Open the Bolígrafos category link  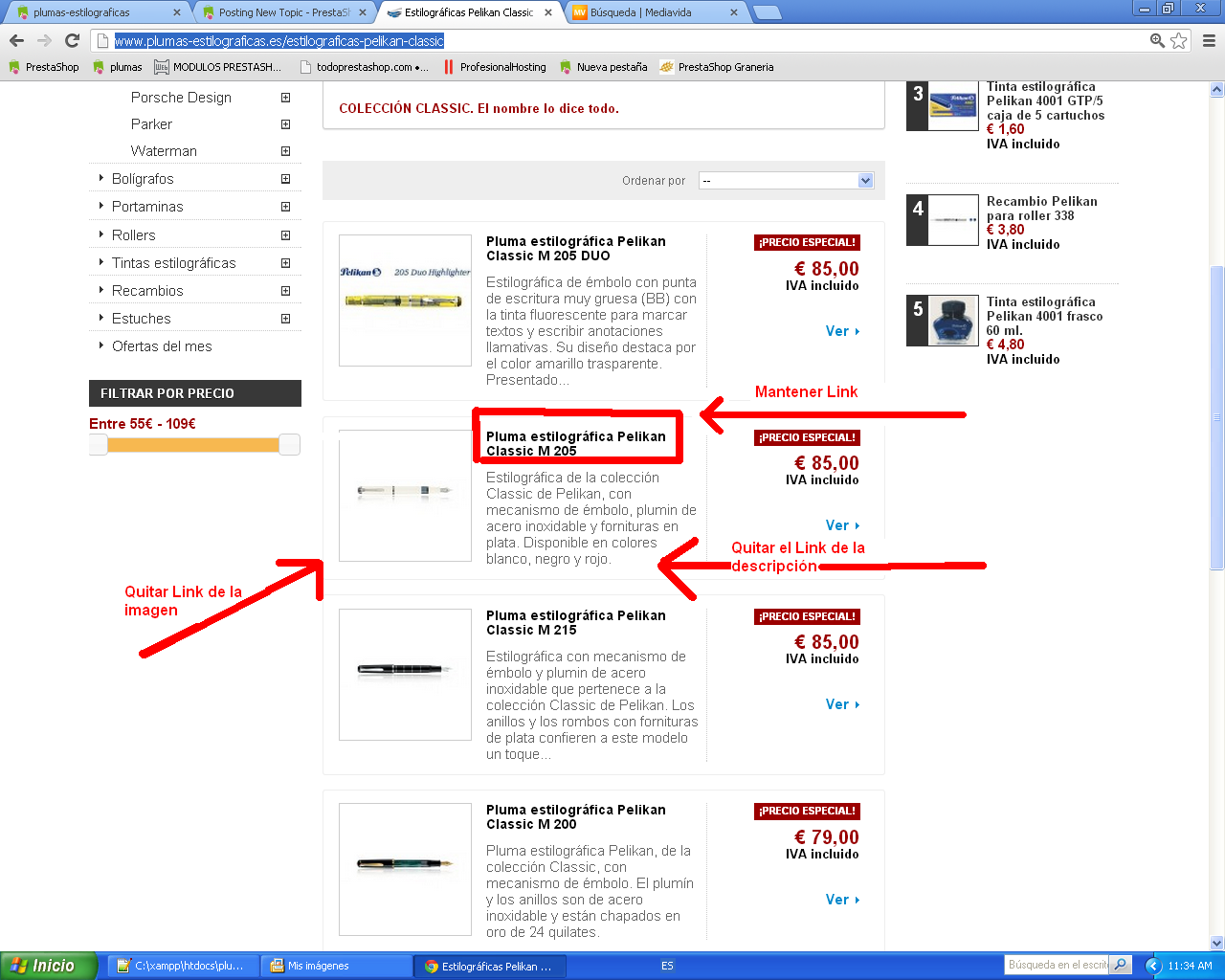pyautogui.click(x=143, y=179)
